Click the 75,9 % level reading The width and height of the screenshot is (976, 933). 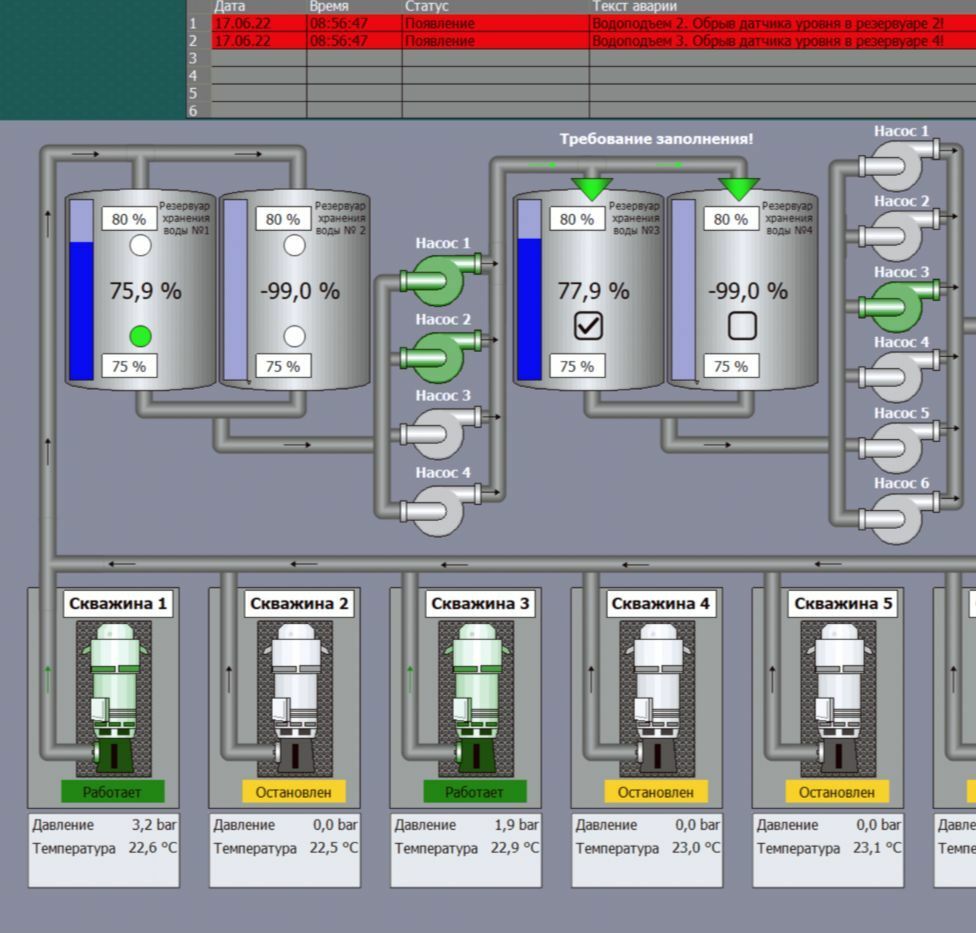(146, 291)
